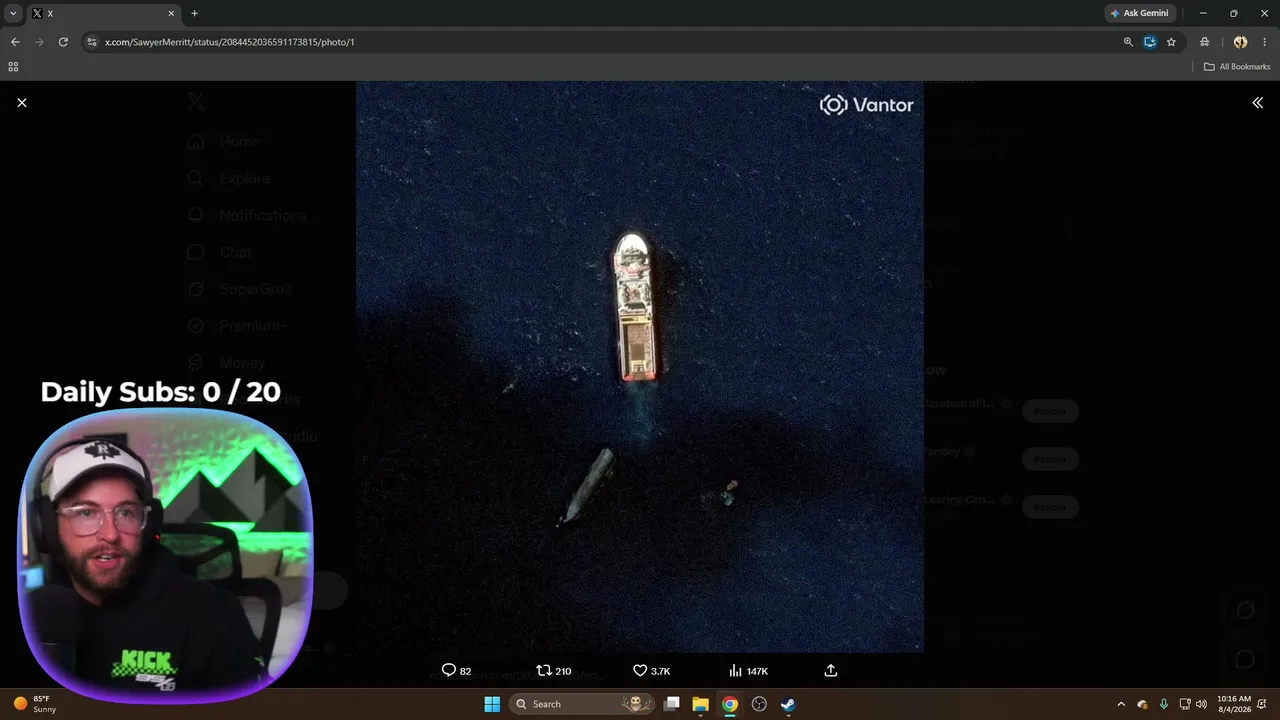Image resolution: width=1280 pixels, height=720 pixels.
Task: Show hidden system tray icons
Action: [1121, 704]
